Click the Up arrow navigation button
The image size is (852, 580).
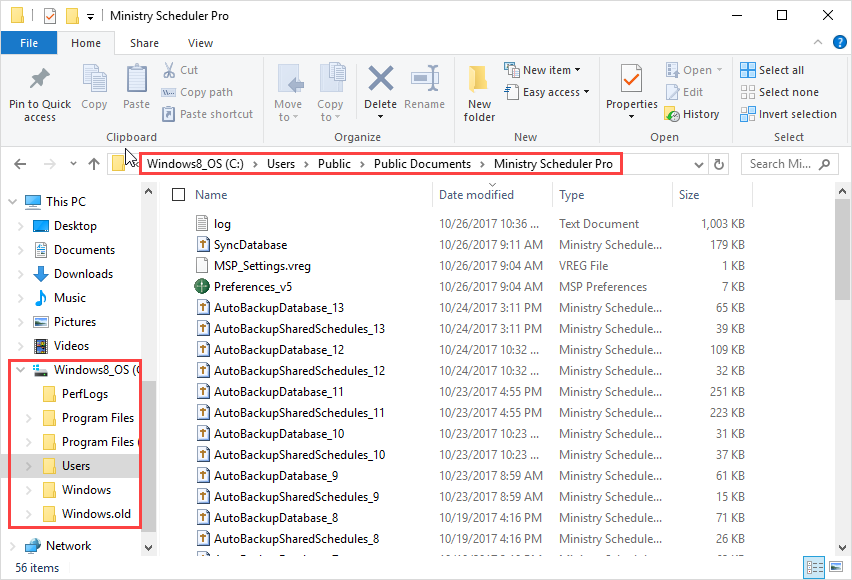[x=94, y=164]
